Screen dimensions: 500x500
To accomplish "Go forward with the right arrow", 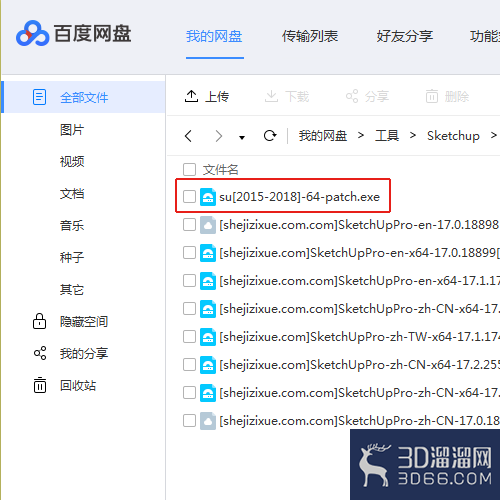I will tap(219, 136).
